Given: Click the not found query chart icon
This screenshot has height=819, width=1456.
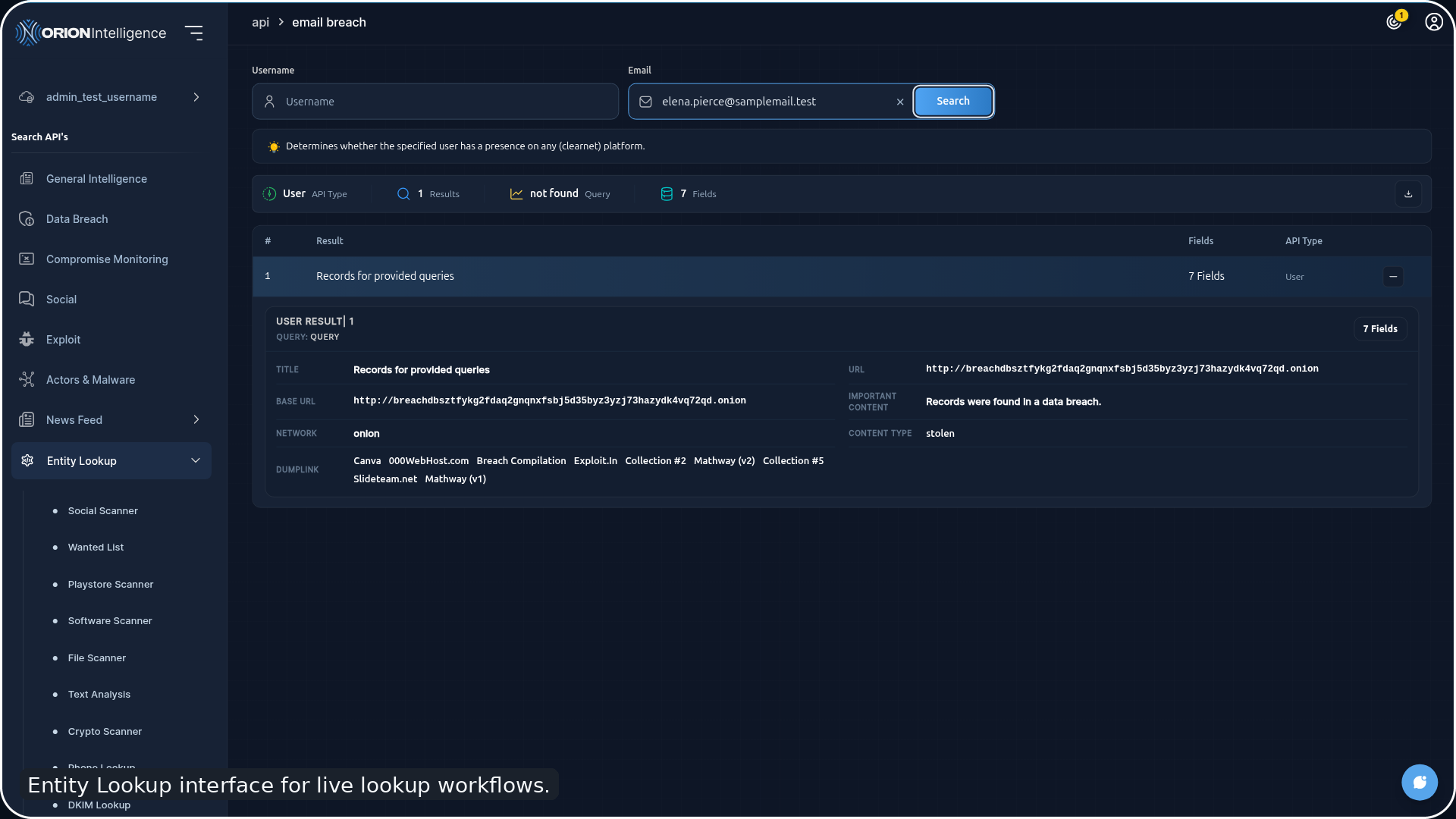Looking at the screenshot, I should click(x=516, y=194).
